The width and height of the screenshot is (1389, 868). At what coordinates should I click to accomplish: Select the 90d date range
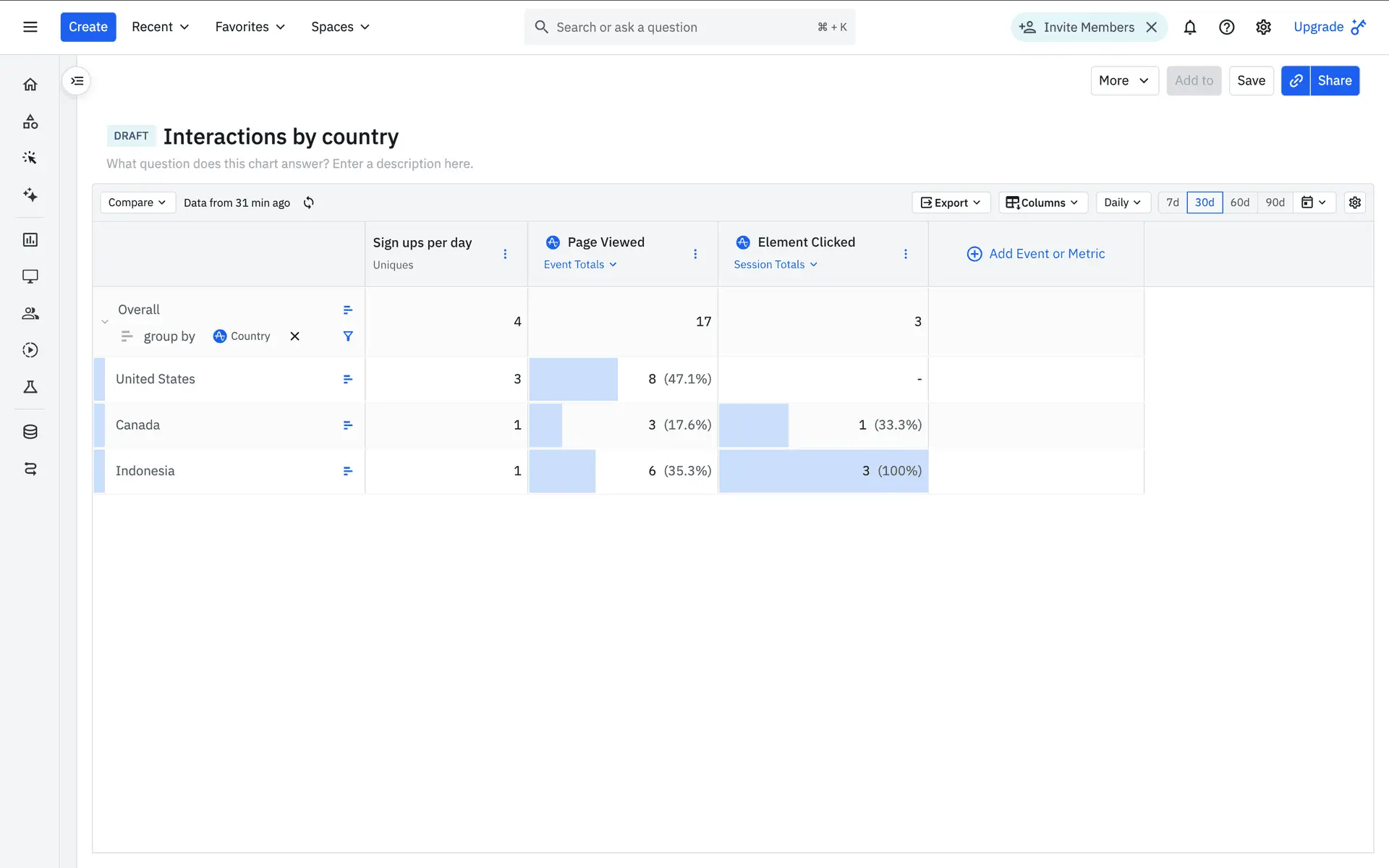click(1275, 203)
